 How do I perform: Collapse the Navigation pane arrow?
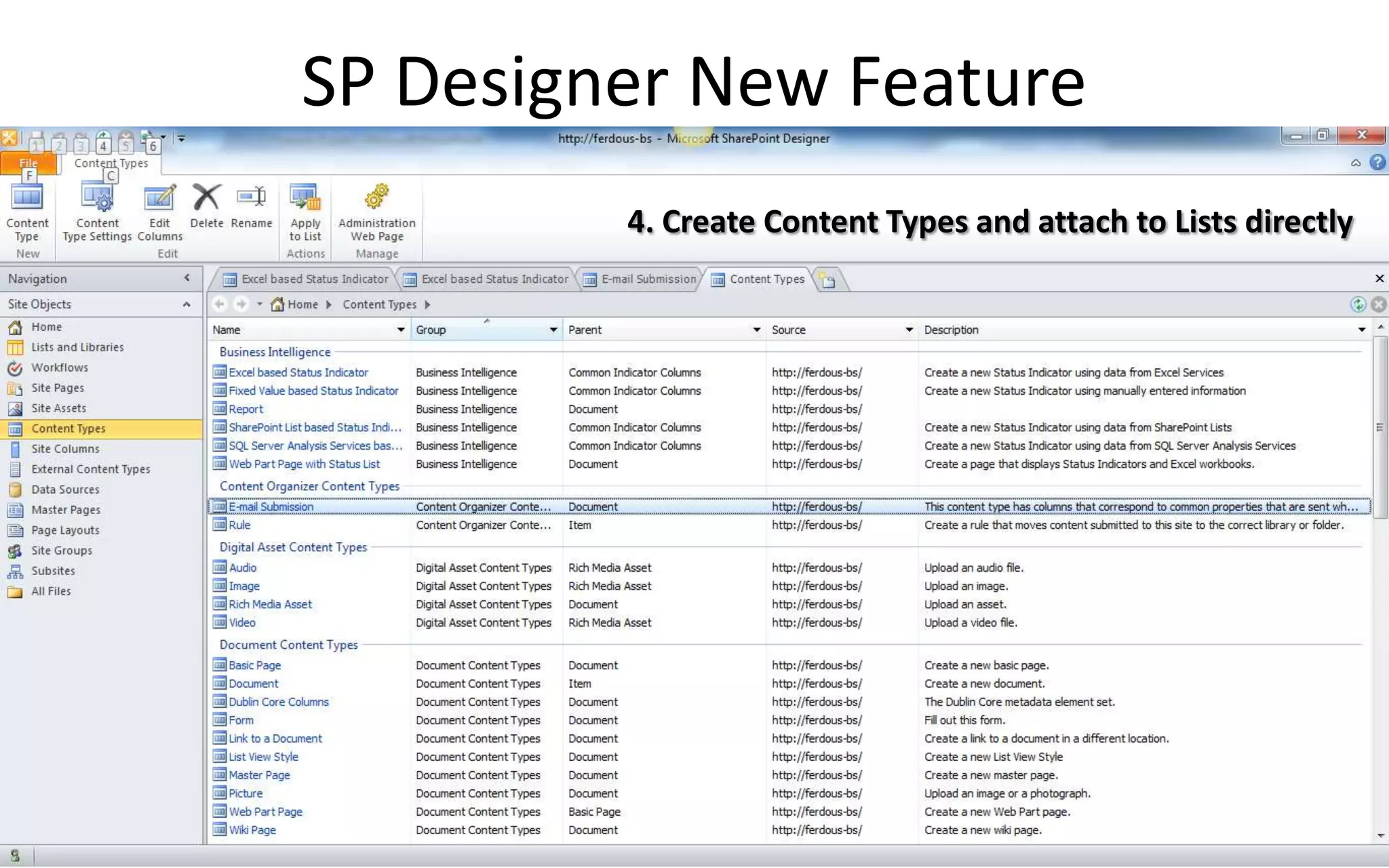187,278
